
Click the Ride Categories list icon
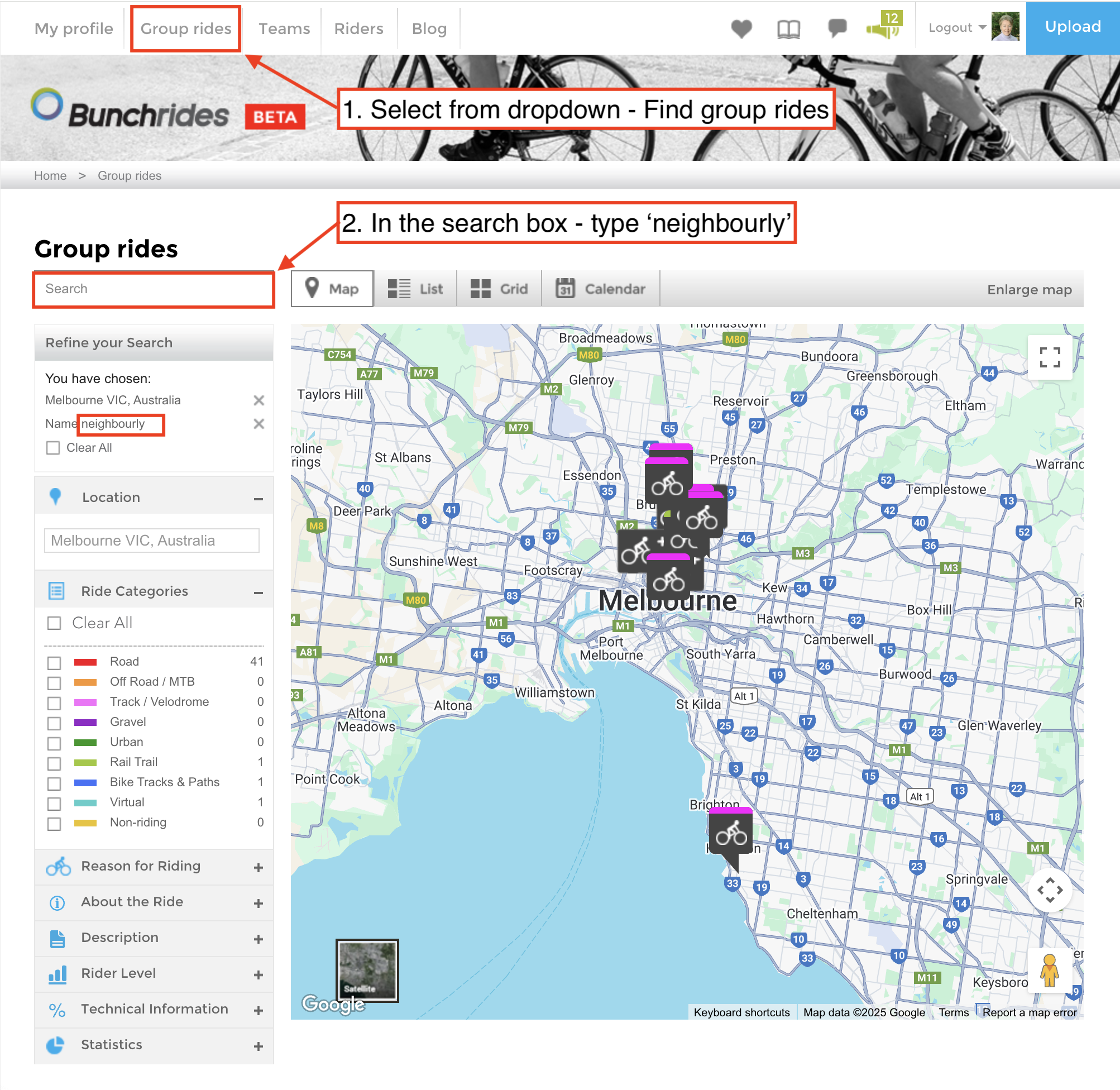(x=56, y=591)
